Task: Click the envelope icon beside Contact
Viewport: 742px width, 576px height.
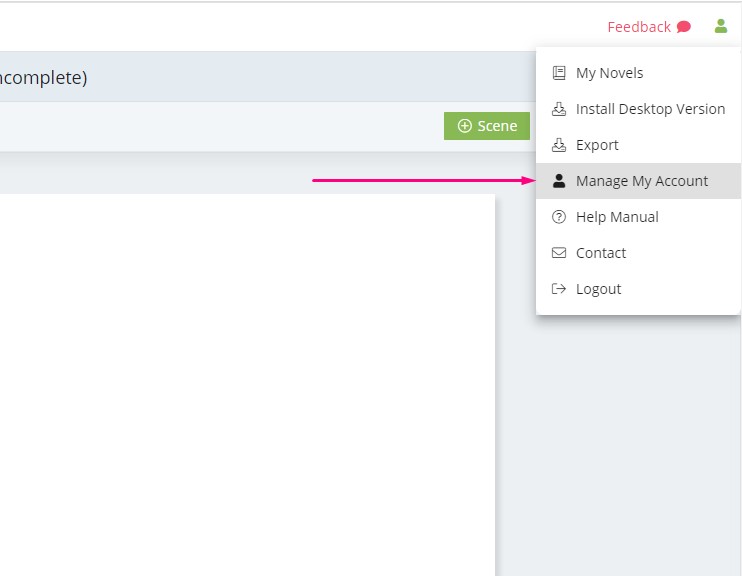Action: pyautogui.click(x=559, y=253)
